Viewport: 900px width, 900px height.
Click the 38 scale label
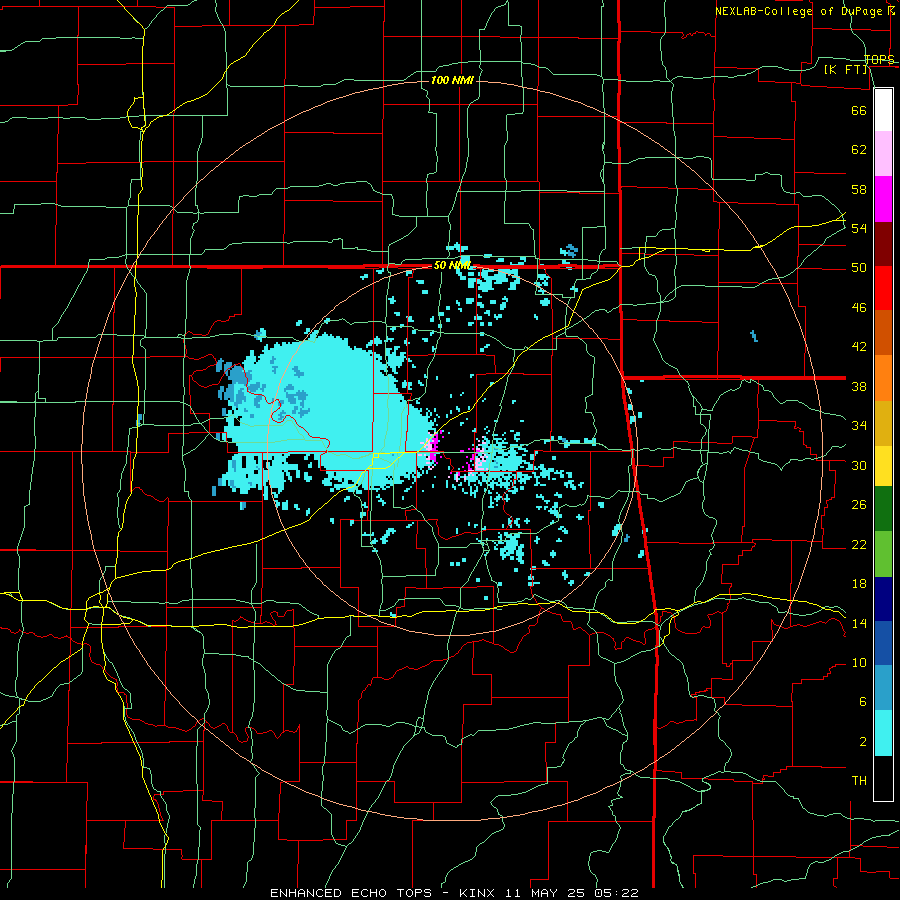tap(859, 386)
